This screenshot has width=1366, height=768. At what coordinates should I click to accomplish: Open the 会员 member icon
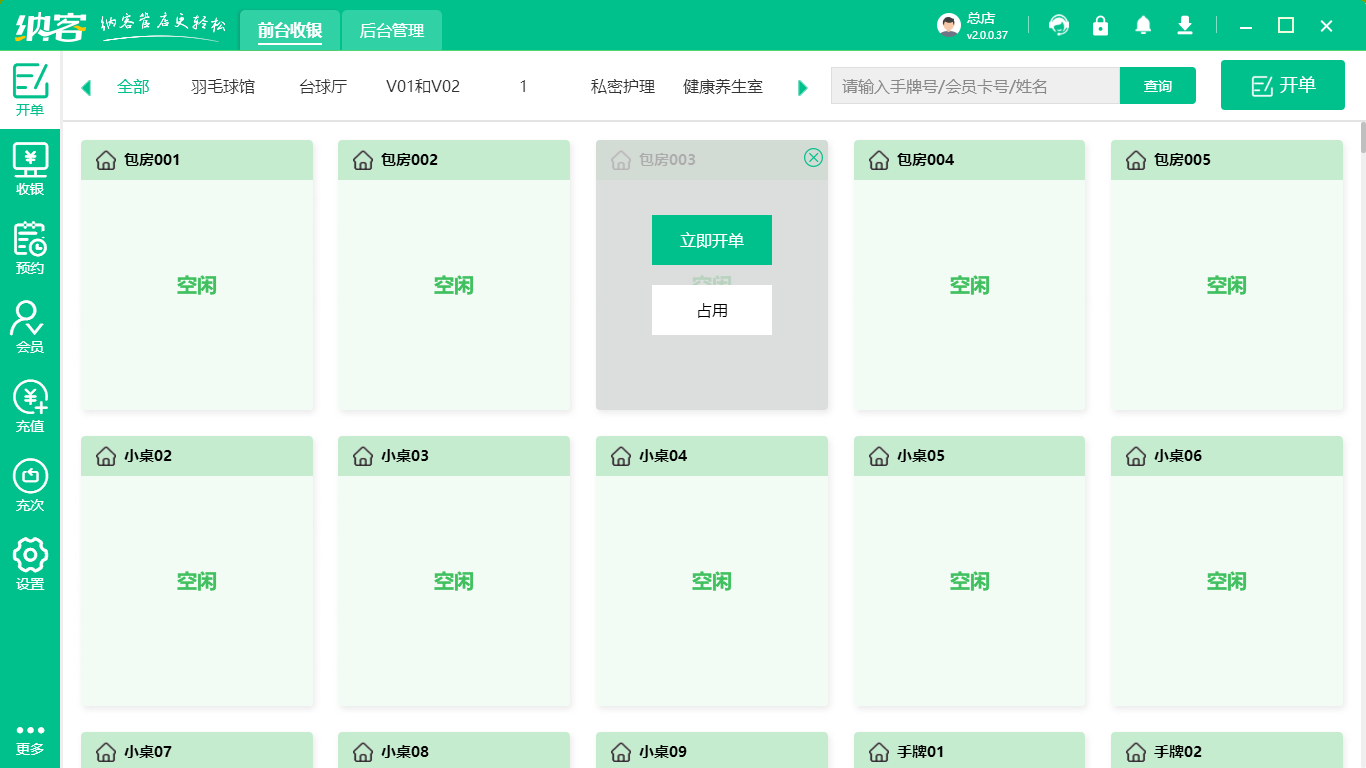30,326
